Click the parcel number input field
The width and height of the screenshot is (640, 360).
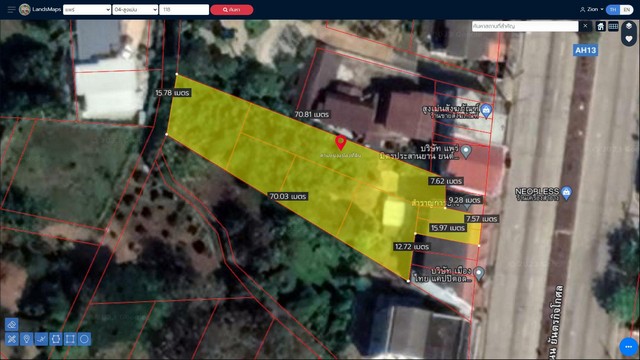tap(184, 9)
